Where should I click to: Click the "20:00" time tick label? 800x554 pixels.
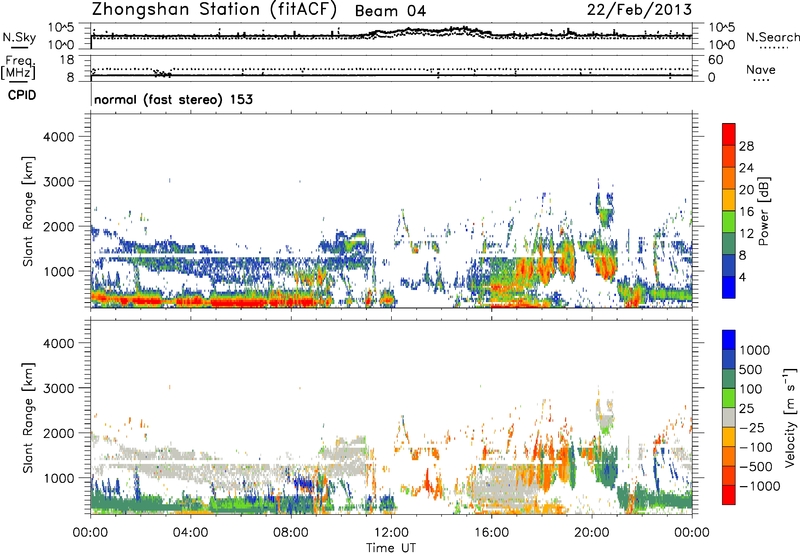[x=592, y=533]
